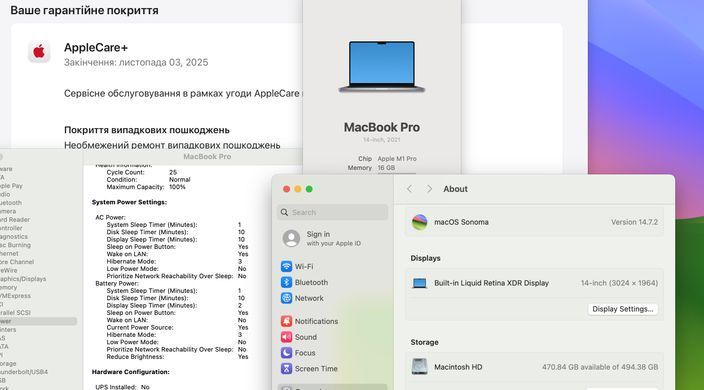Click the macOS Sonoma icon

[420, 222]
